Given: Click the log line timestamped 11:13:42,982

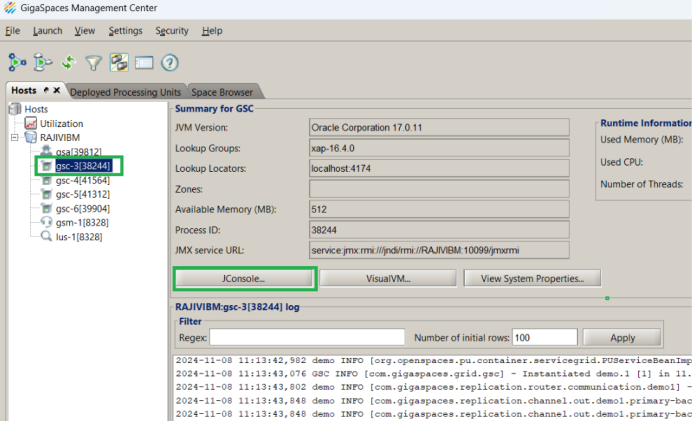Looking at the screenshot, I should (432, 361).
